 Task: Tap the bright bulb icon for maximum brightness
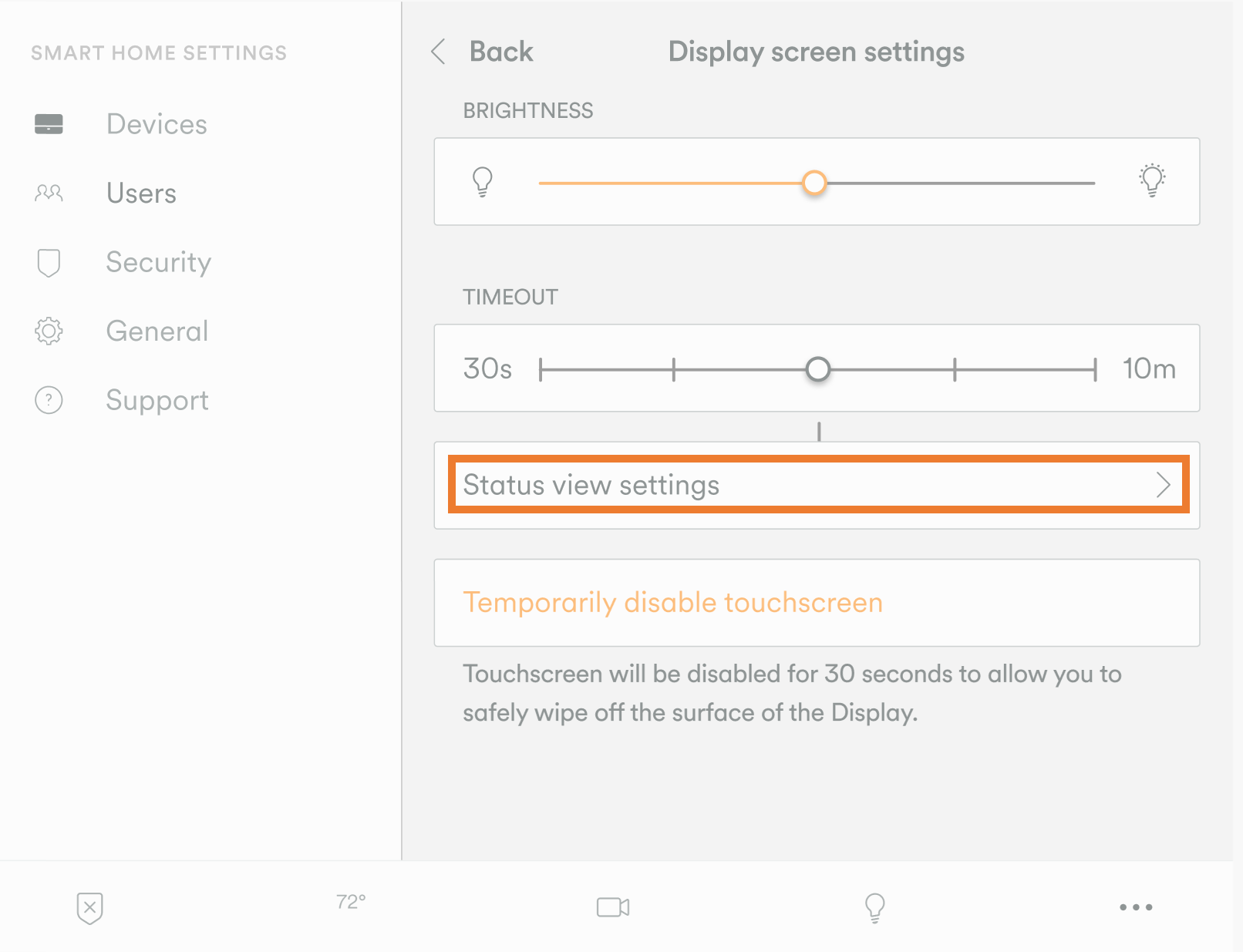(1152, 180)
